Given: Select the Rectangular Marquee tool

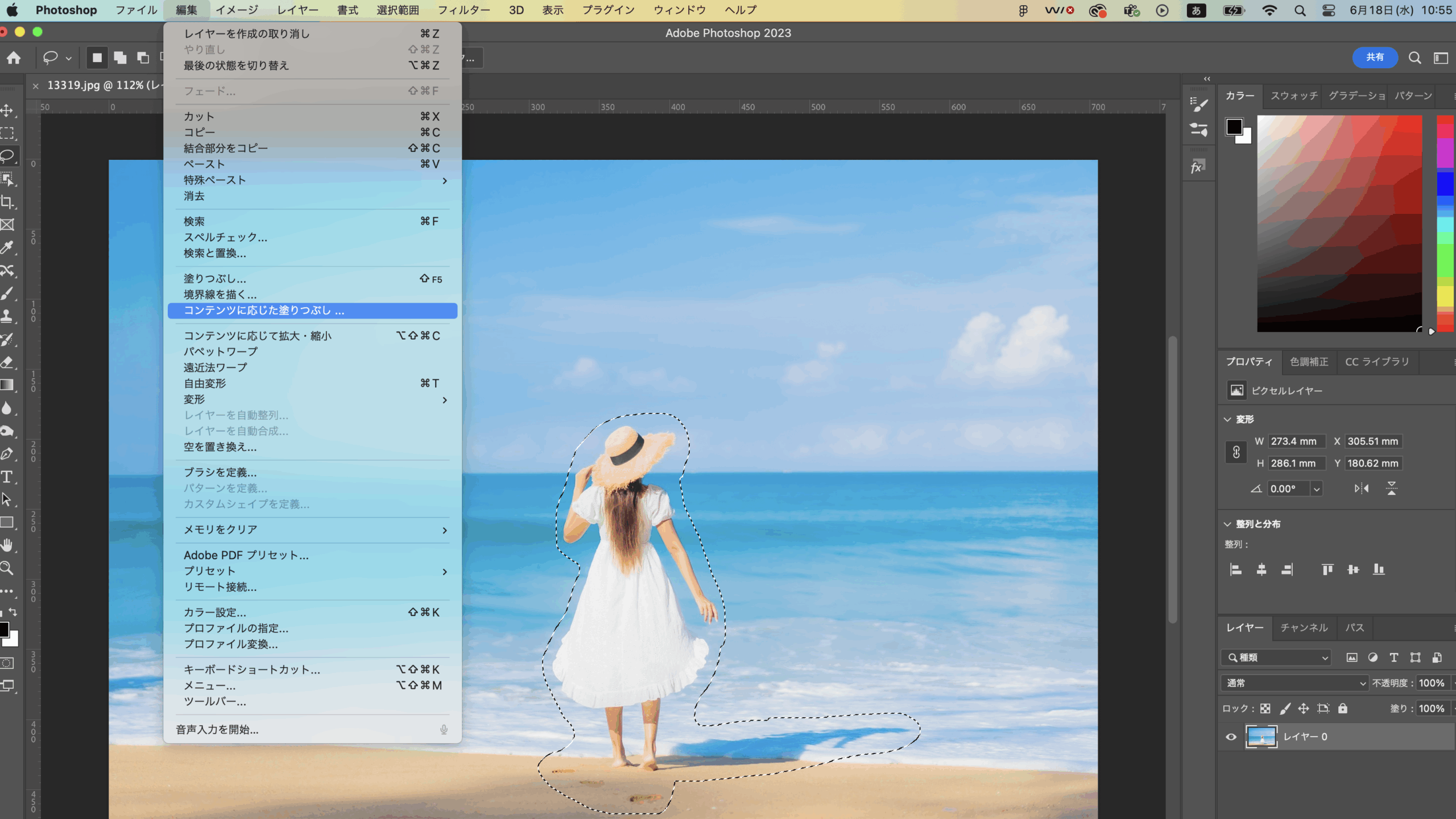Looking at the screenshot, I should pos(7,133).
